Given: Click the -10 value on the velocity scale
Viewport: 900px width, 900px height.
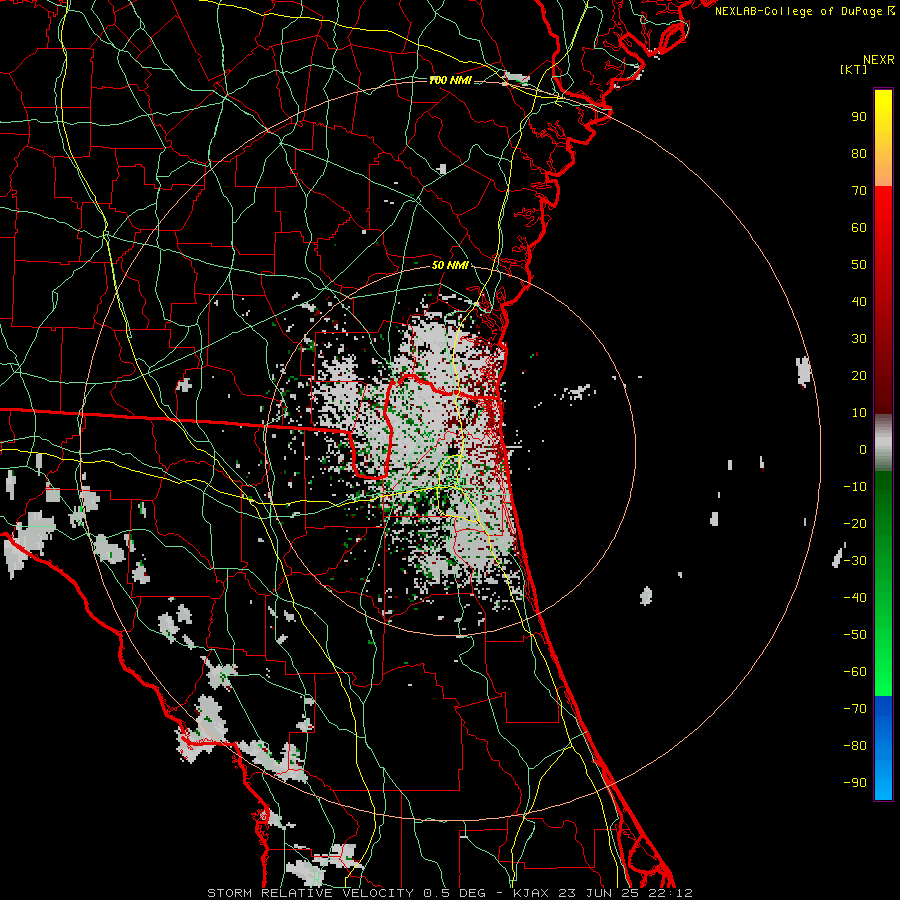Looking at the screenshot, I should click(855, 487).
